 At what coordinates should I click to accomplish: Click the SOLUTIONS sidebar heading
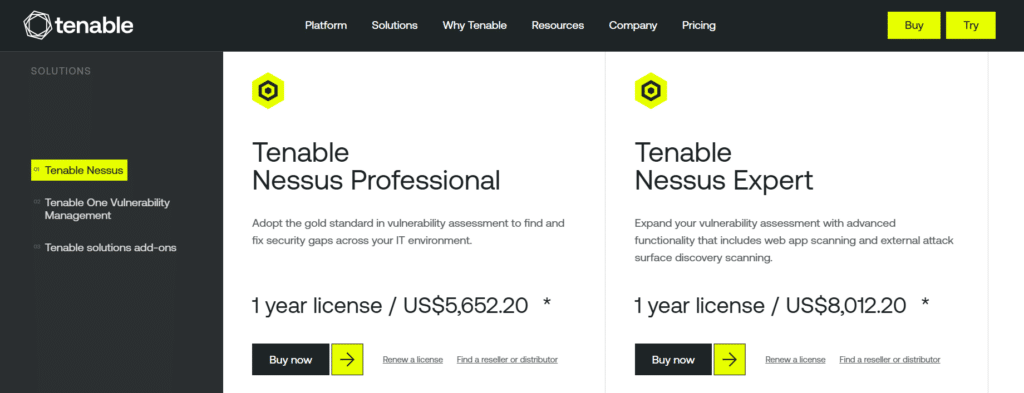coord(61,71)
